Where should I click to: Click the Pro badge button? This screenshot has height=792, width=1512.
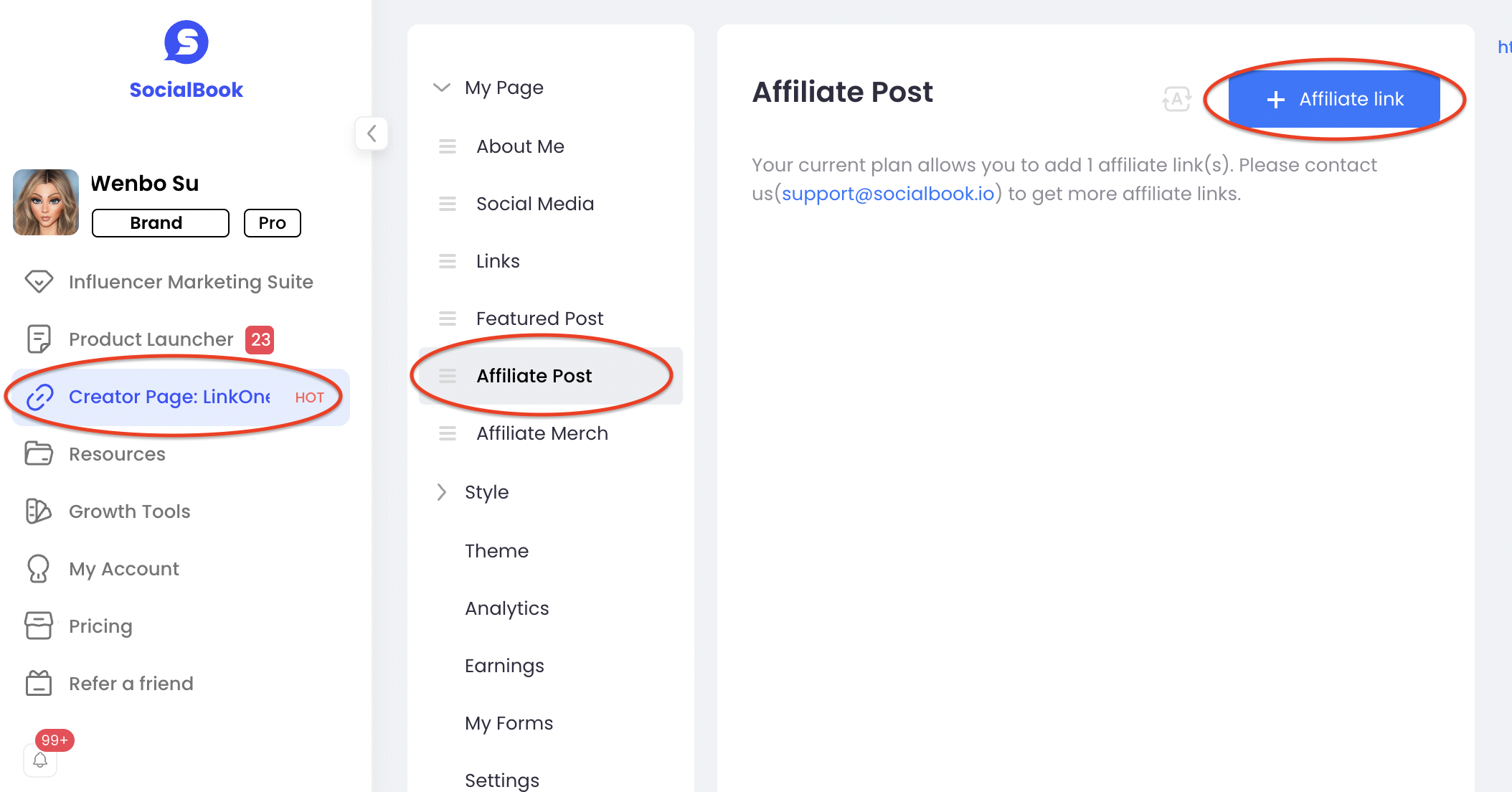(273, 223)
